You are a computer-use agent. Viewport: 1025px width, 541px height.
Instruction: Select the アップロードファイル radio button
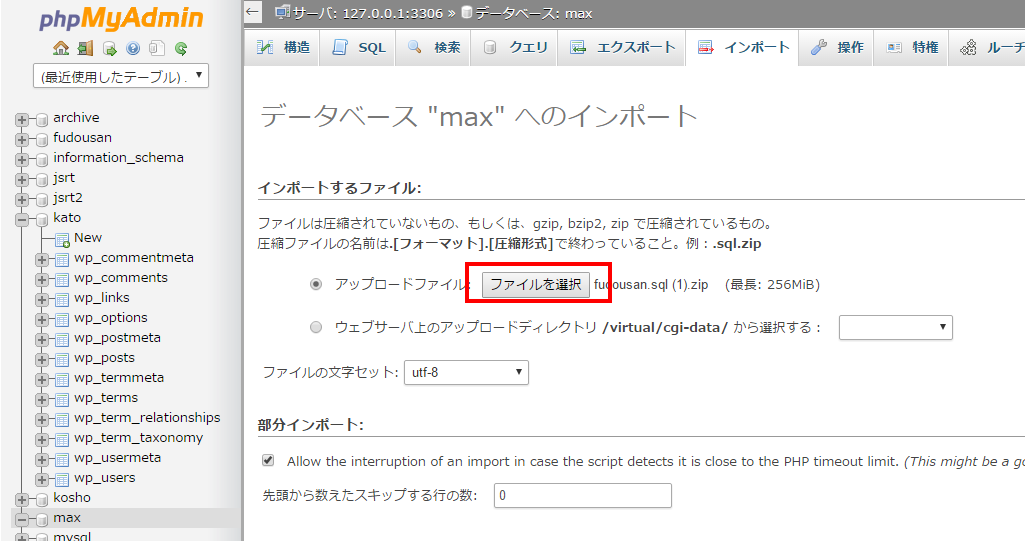pos(316,285)
